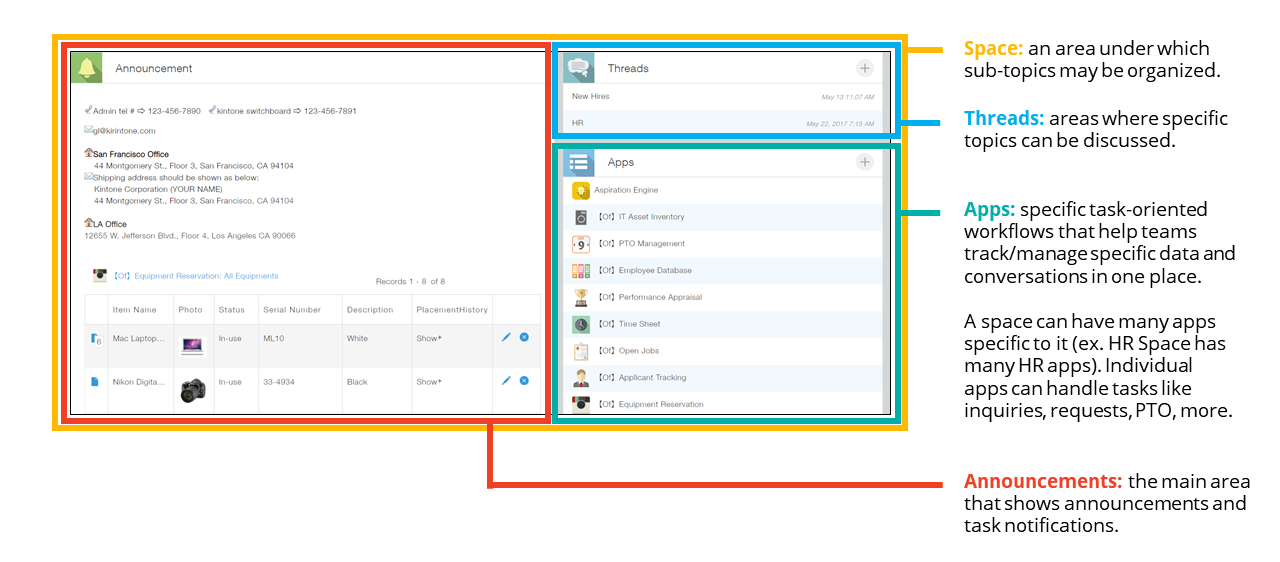Open the PTO Management app
Viewport: 1280px width, 562px height.
tap(651, 244)
